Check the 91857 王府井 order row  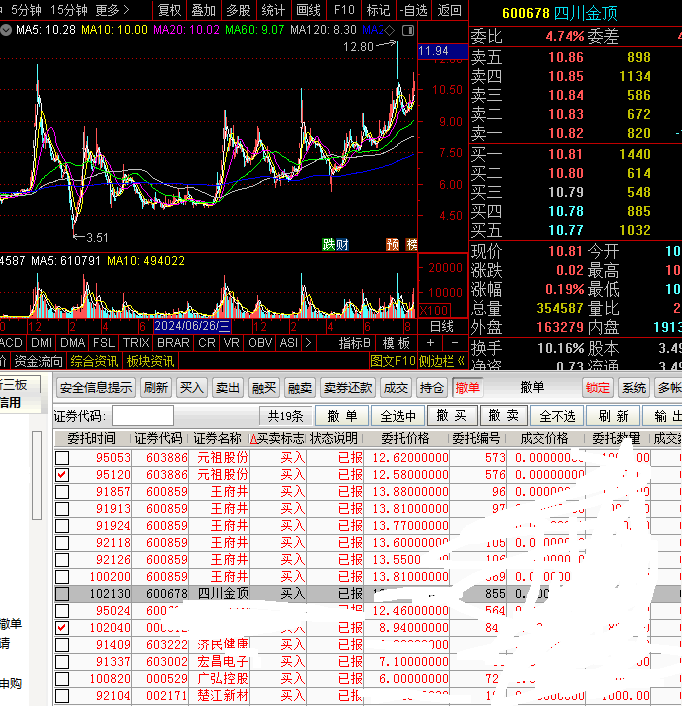click(62, 492)
